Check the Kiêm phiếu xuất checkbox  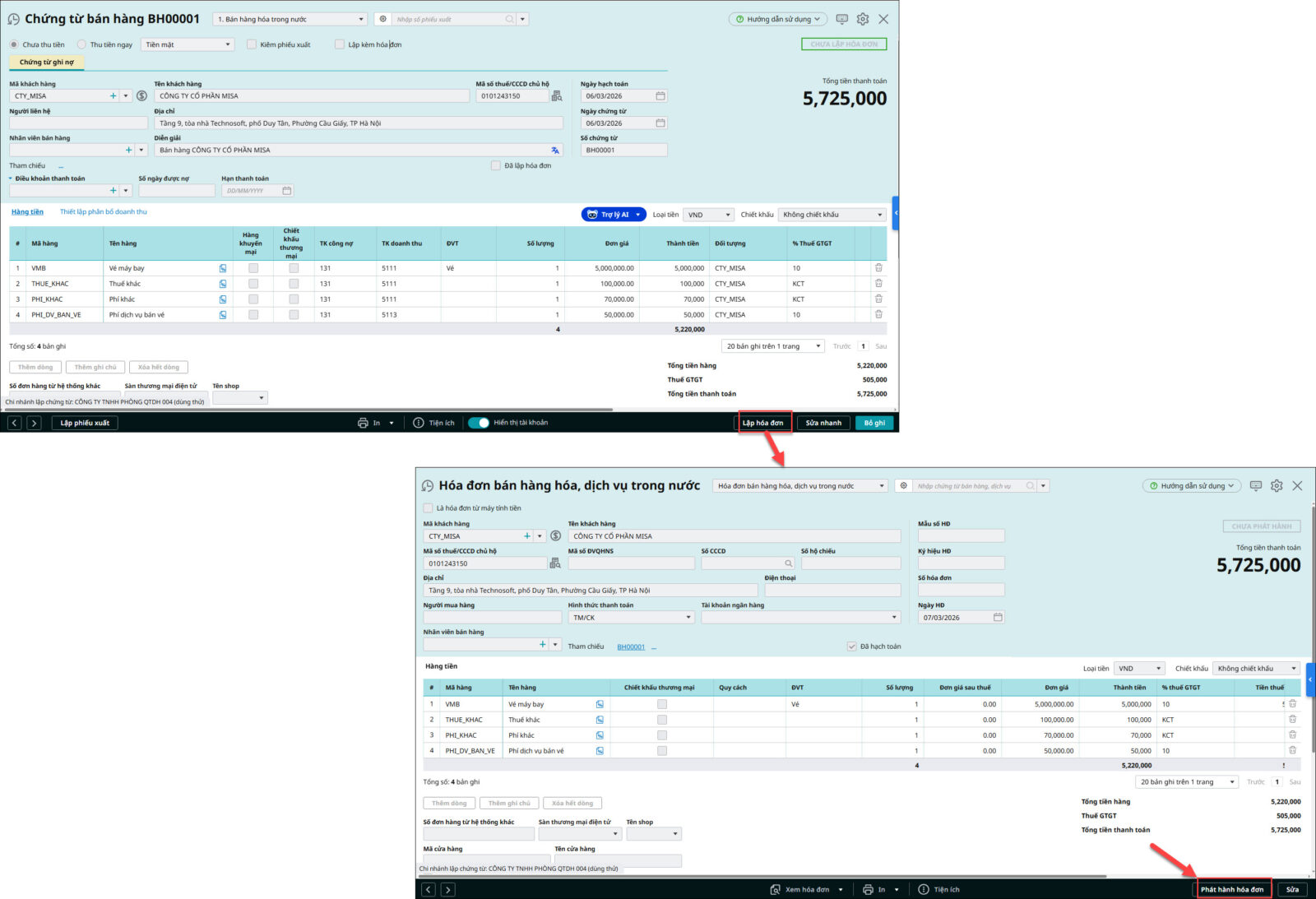tap(253, 44)
